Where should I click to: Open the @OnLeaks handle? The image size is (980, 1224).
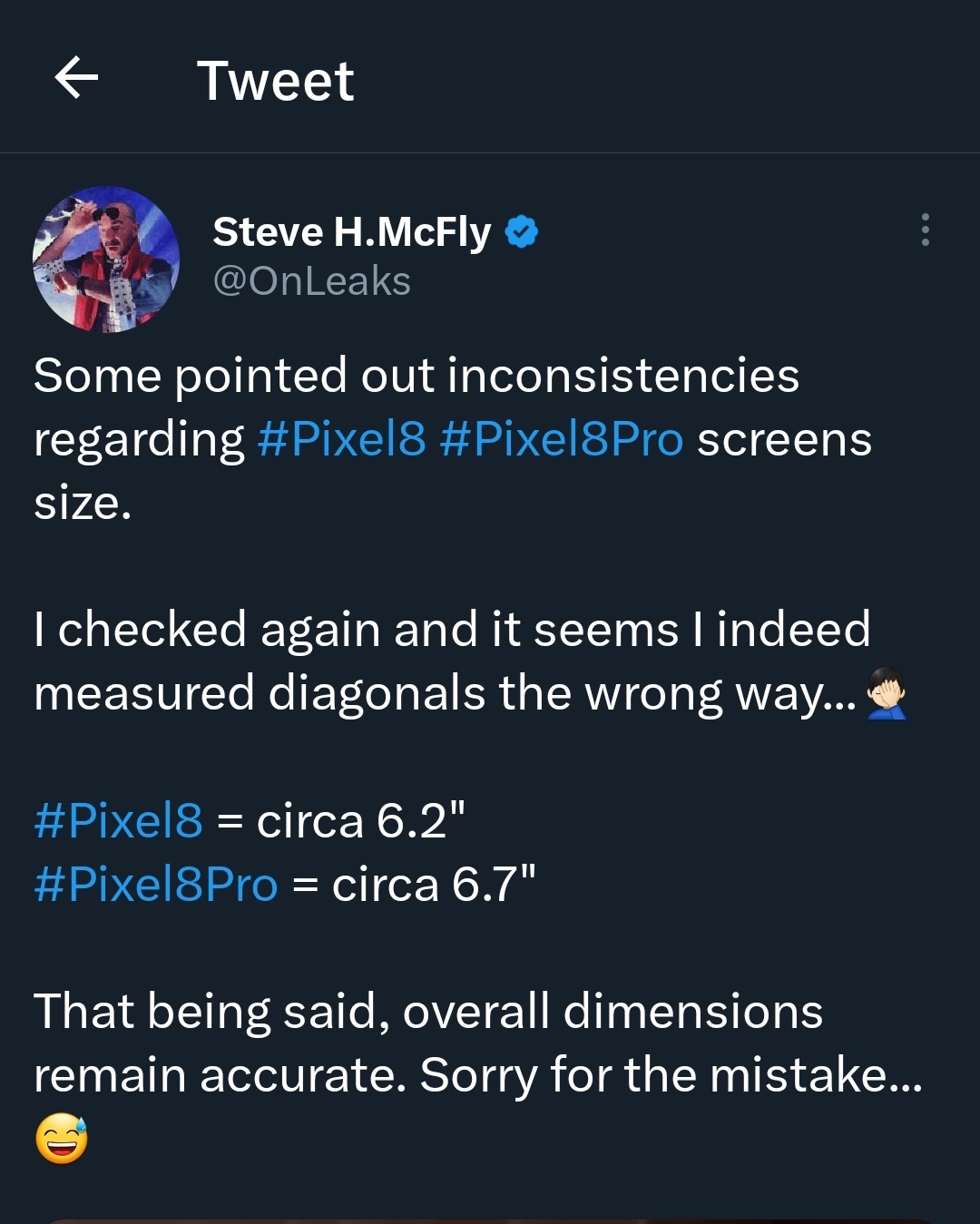[x=311, y=281]
